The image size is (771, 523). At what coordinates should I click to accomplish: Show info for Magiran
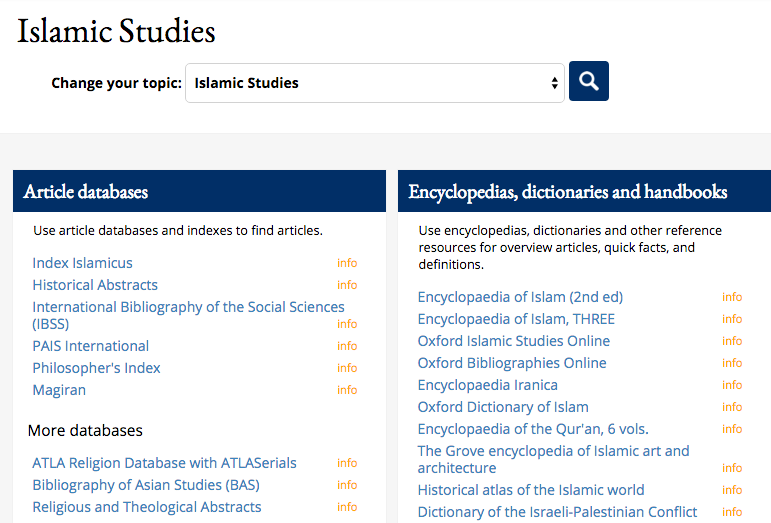point(347,390)
